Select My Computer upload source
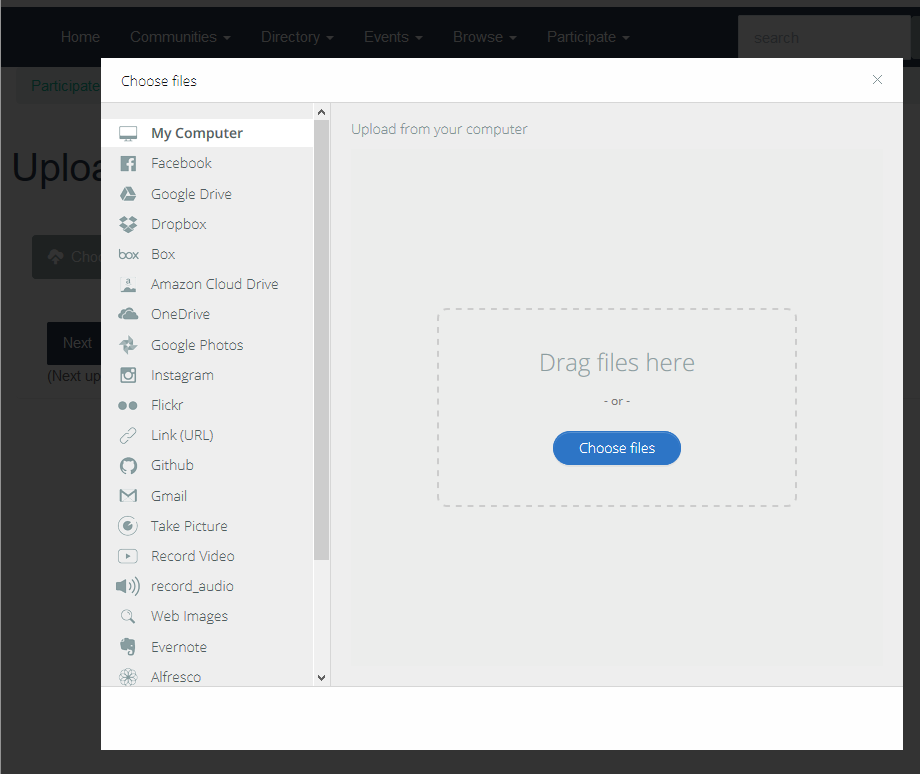 point(207,133)
